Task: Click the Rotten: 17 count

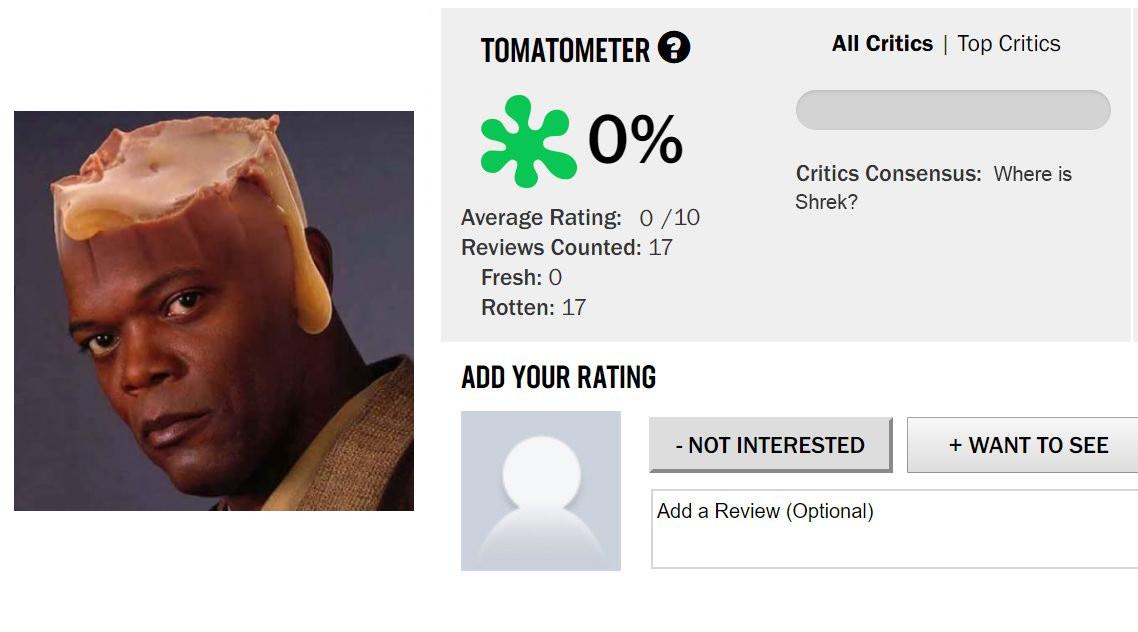Action: (x=533, y=308)
